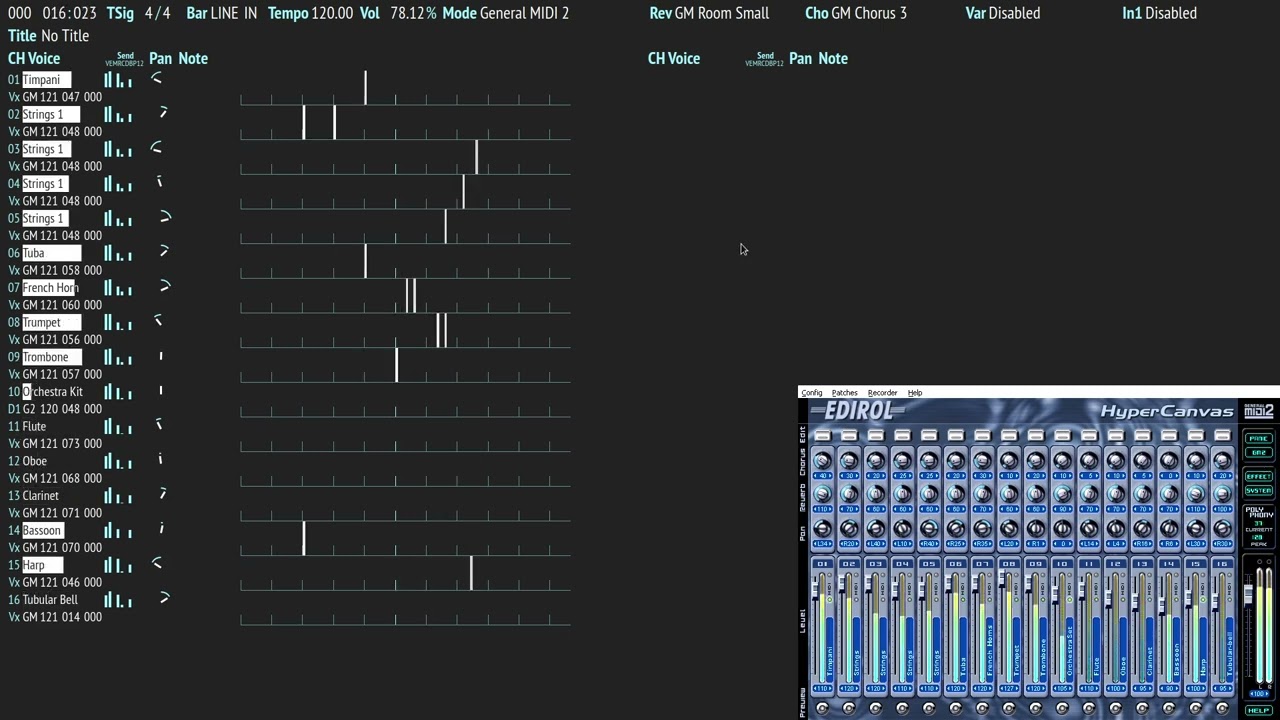This screenshot has width=1280, height=720.
Task: Preview the channel 07 French Horns sound
Action: (983, 708)
